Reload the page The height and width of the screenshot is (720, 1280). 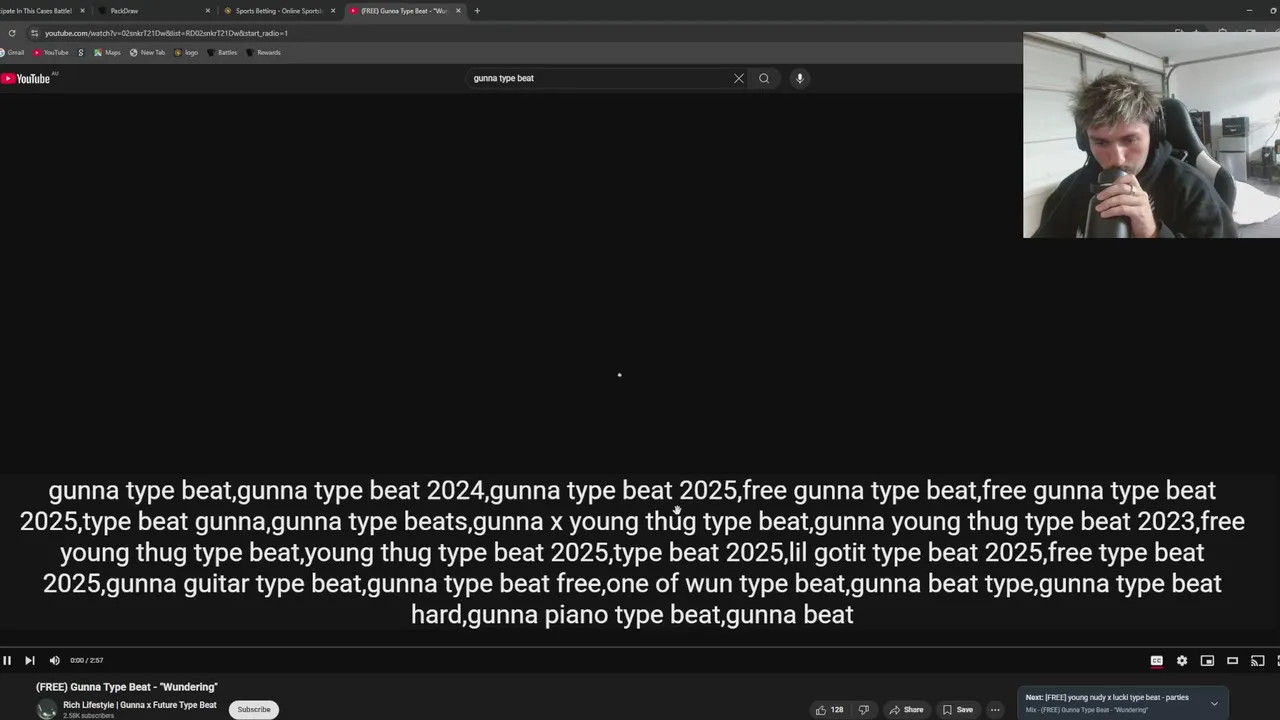tap(12, 33)
